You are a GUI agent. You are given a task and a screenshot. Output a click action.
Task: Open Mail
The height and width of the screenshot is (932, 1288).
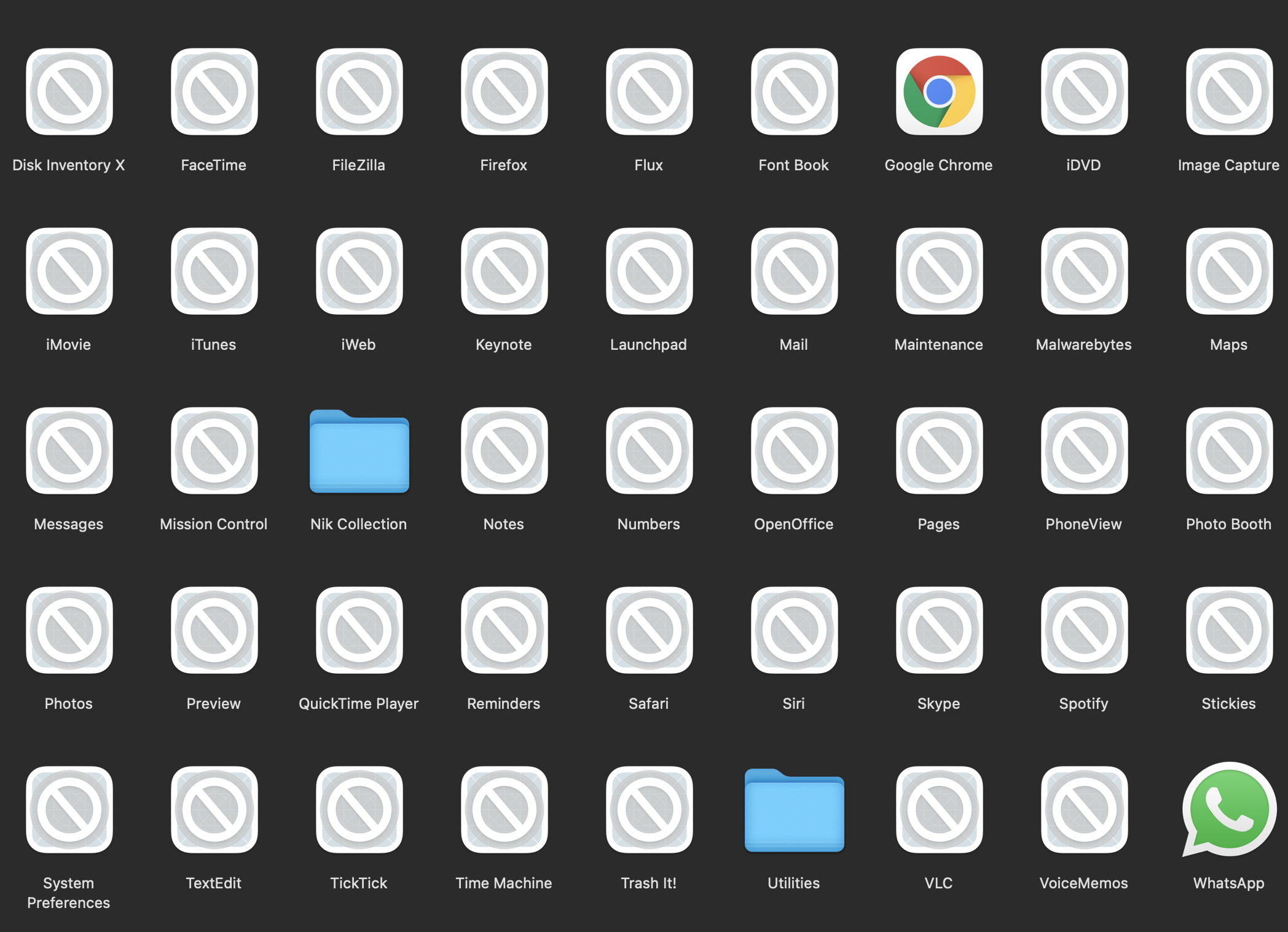coord(793,272)
